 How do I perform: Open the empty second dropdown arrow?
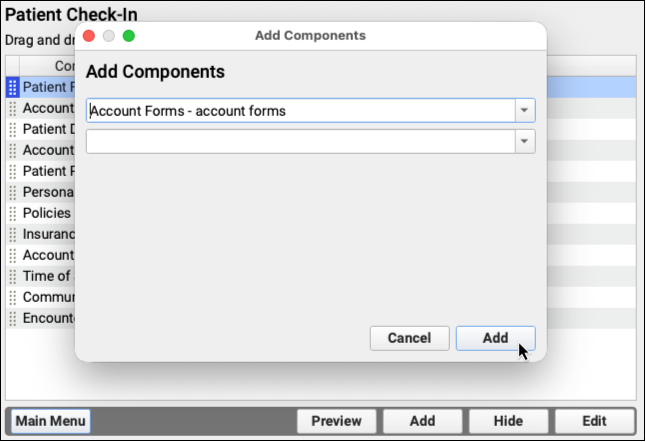(x=525, y=142)
